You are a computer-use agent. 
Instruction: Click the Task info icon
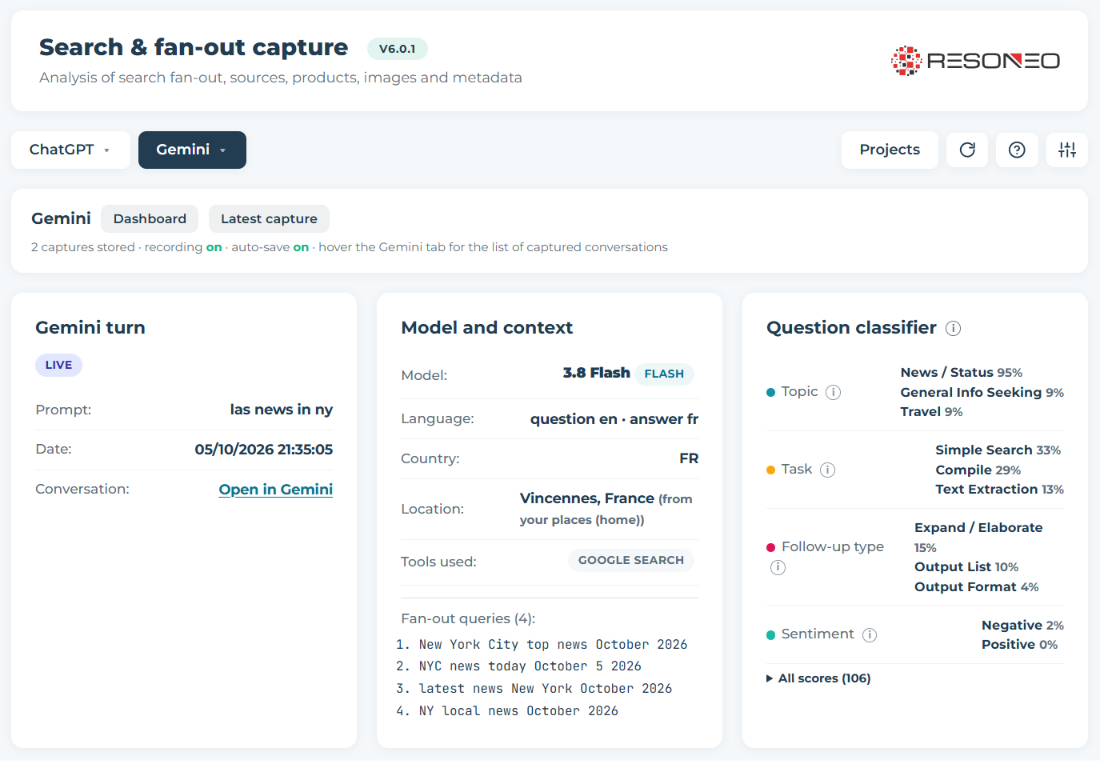(827, 470)
